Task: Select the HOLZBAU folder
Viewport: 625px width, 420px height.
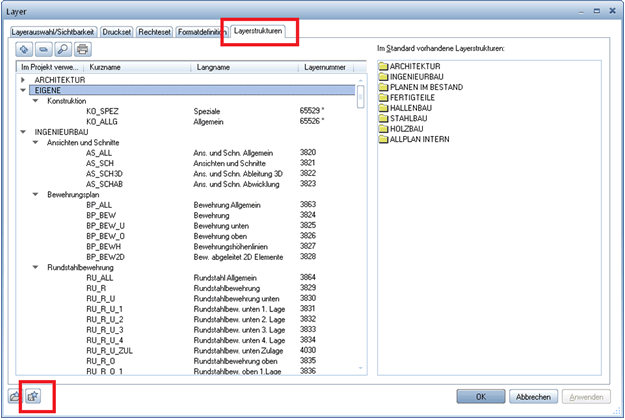Action: coord(401,129)
